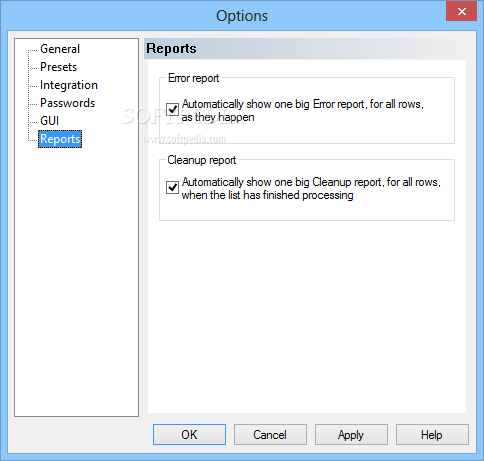Click the Options title bar text
This screenshot has width=484, height=461.
(242, 16)
